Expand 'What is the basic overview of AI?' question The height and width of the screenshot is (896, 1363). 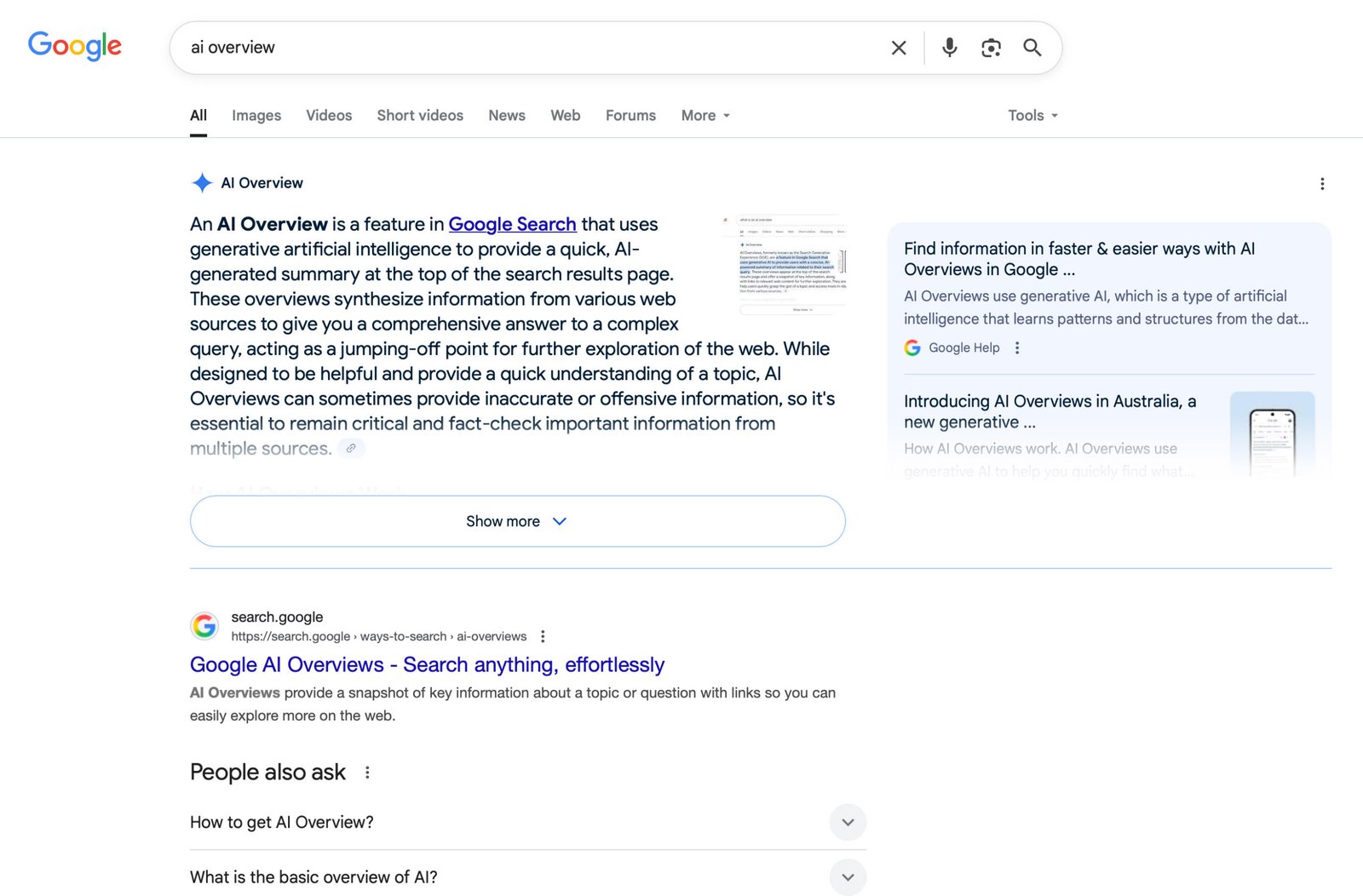pyautogui.click(x=848, y=876)
